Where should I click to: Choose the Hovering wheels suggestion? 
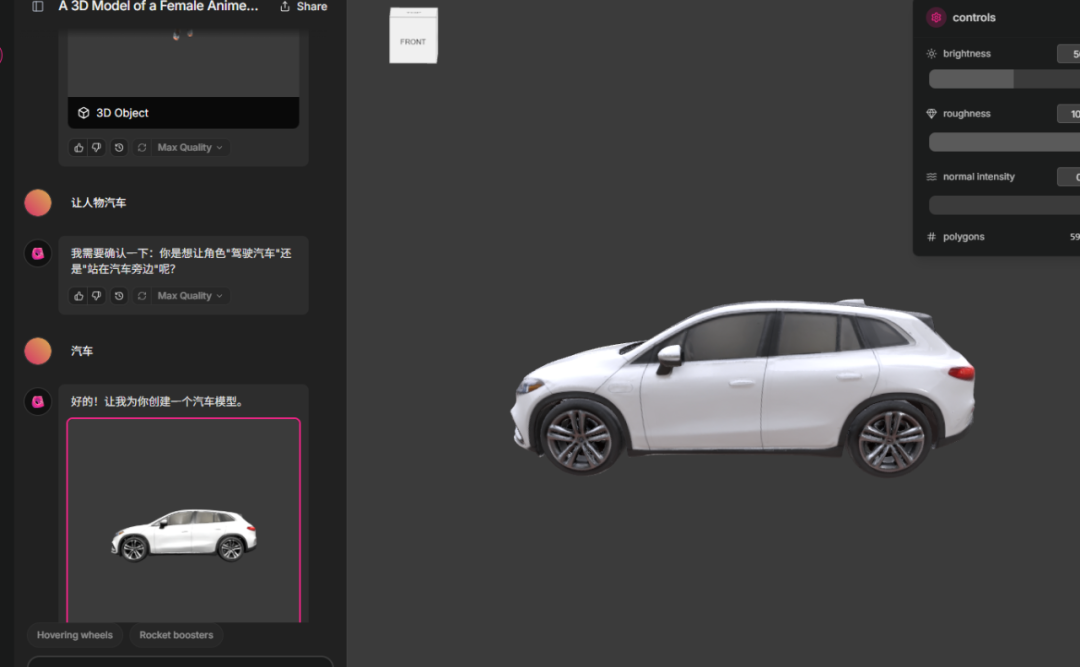(75, 635)
